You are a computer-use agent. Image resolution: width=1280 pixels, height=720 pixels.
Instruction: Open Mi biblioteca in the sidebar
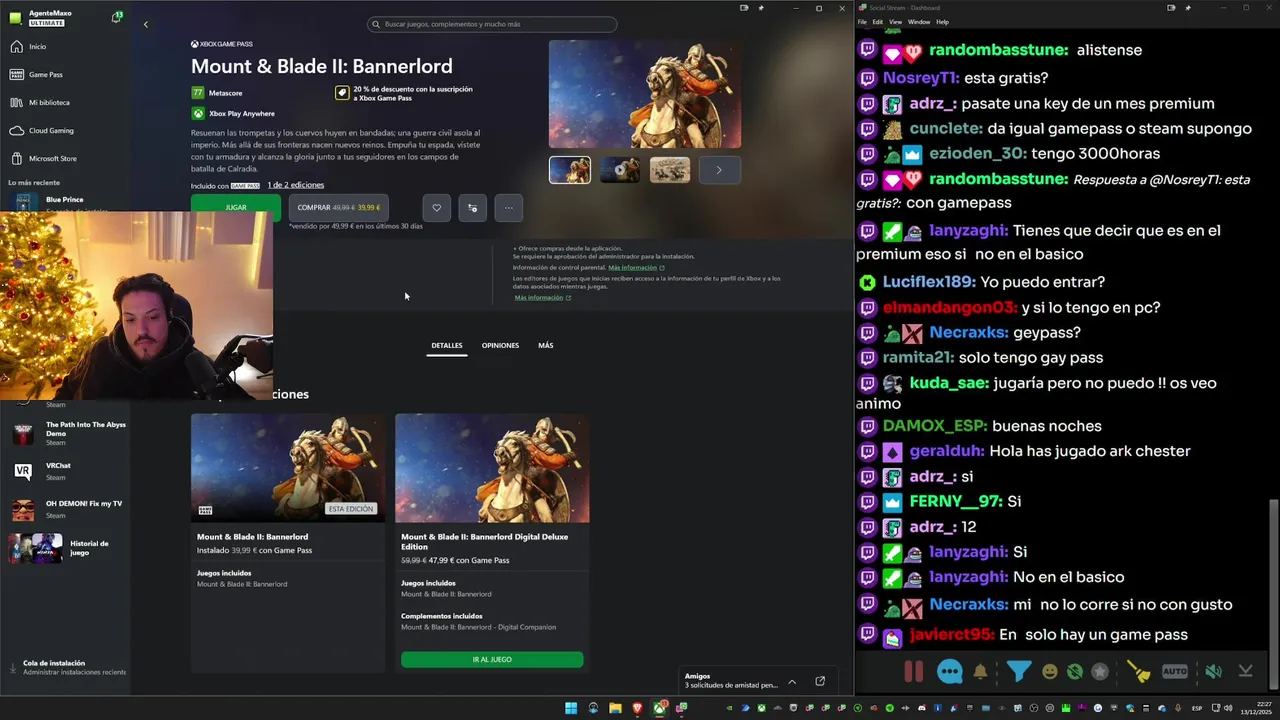[x=49, y=102]
